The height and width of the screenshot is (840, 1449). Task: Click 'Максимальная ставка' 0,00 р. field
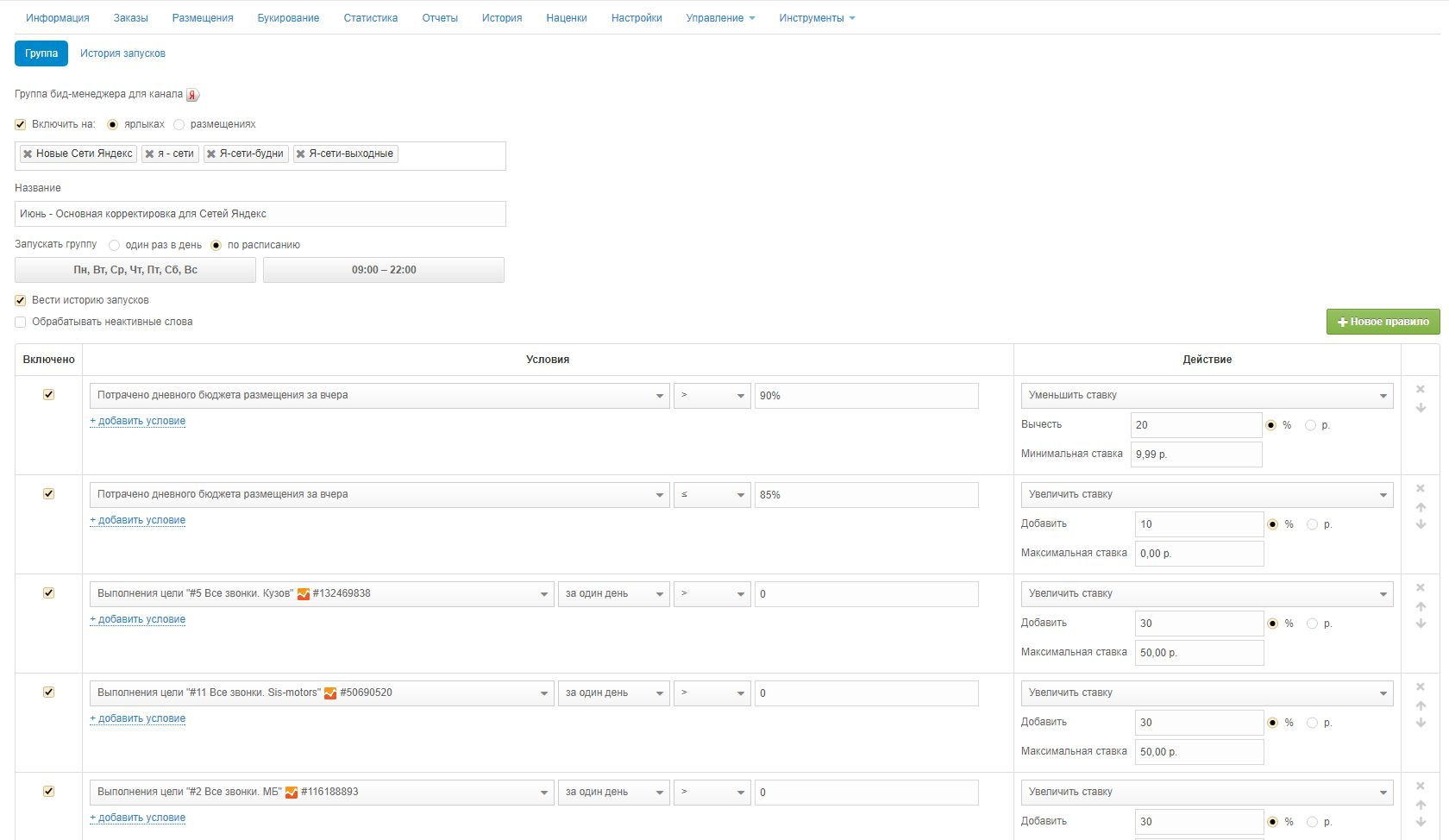(x=1200, y=554)
